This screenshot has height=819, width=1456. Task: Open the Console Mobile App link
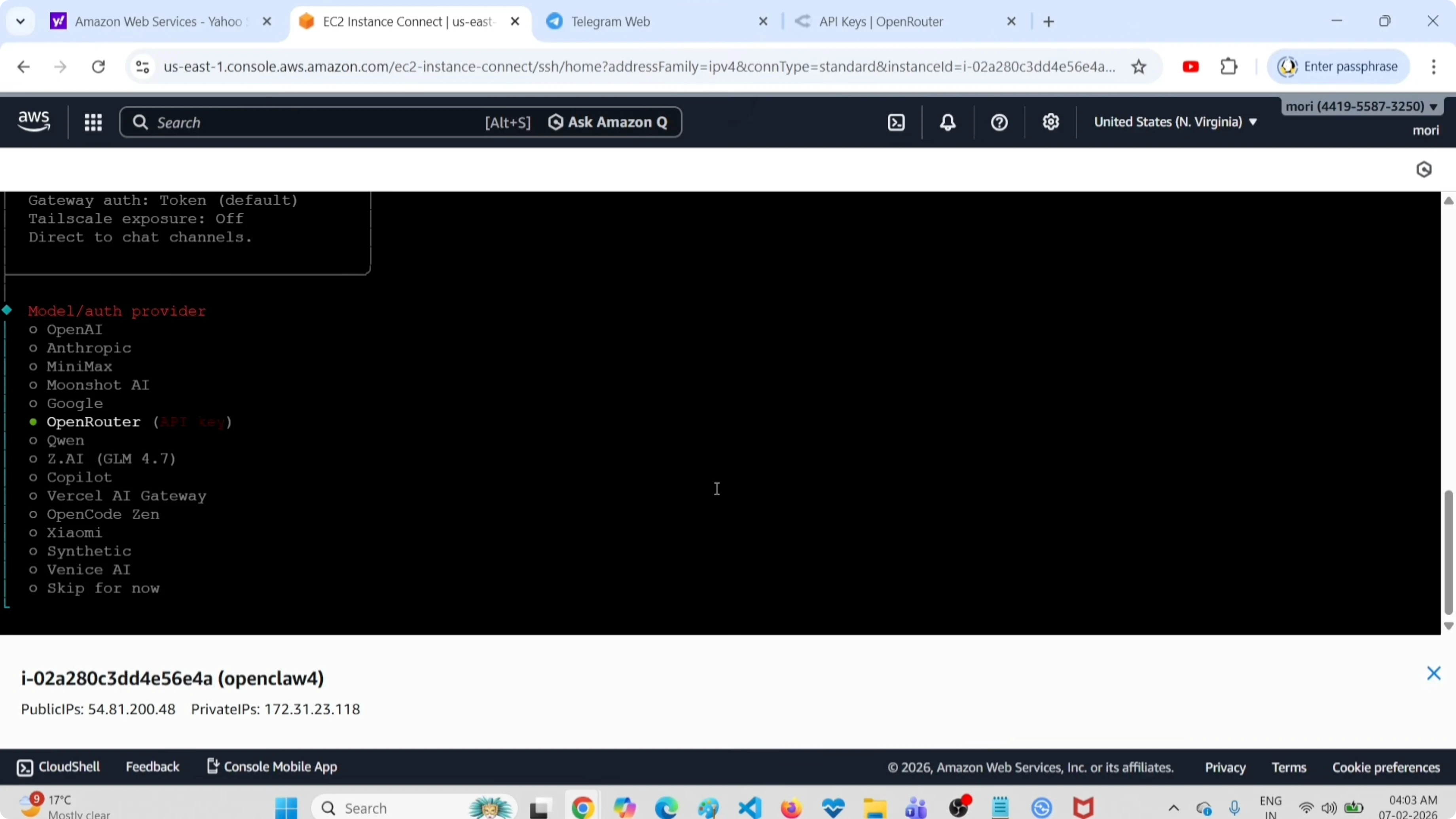click(271, 766)
